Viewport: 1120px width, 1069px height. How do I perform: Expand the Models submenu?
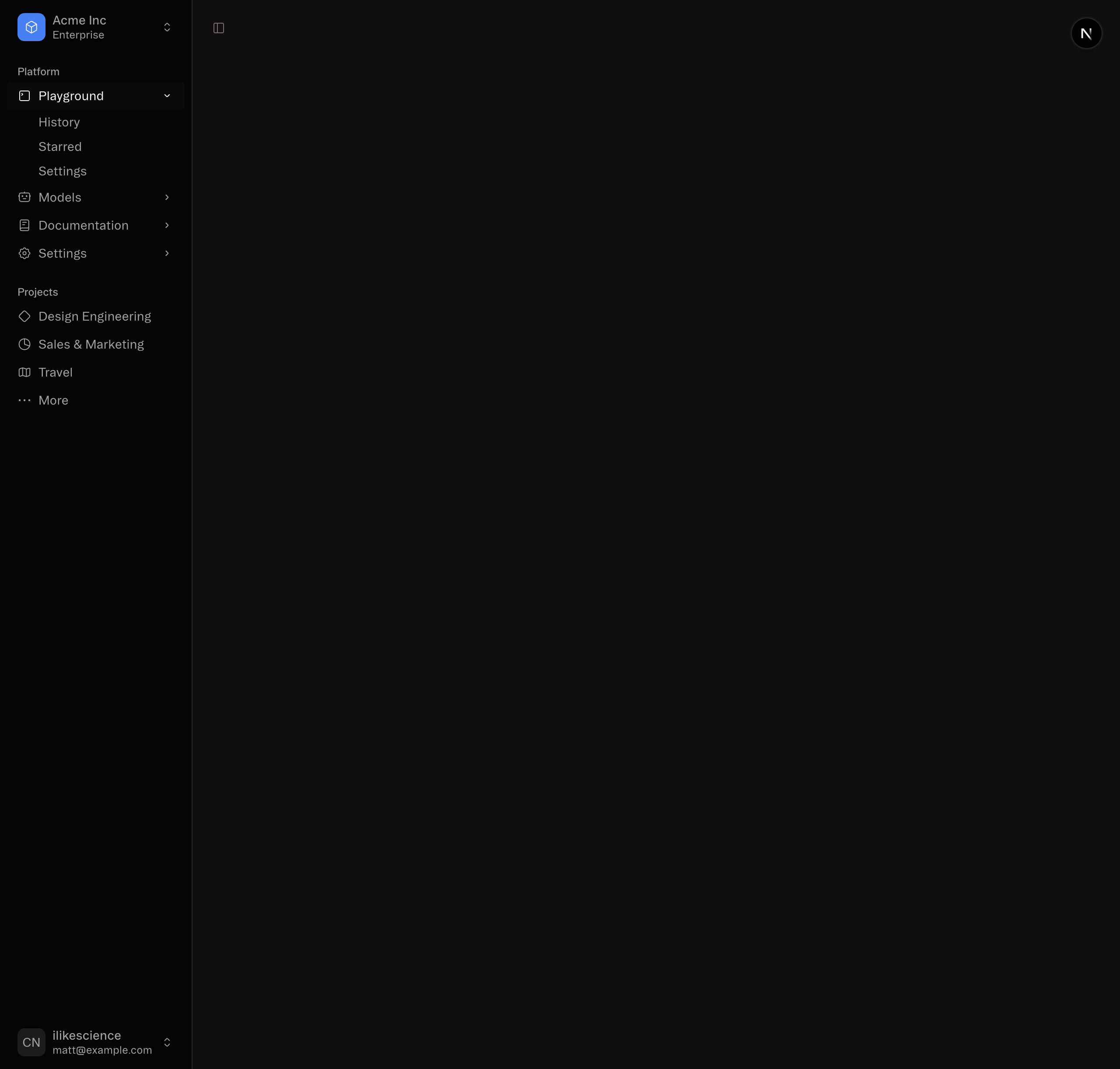[x=166, y=197]
